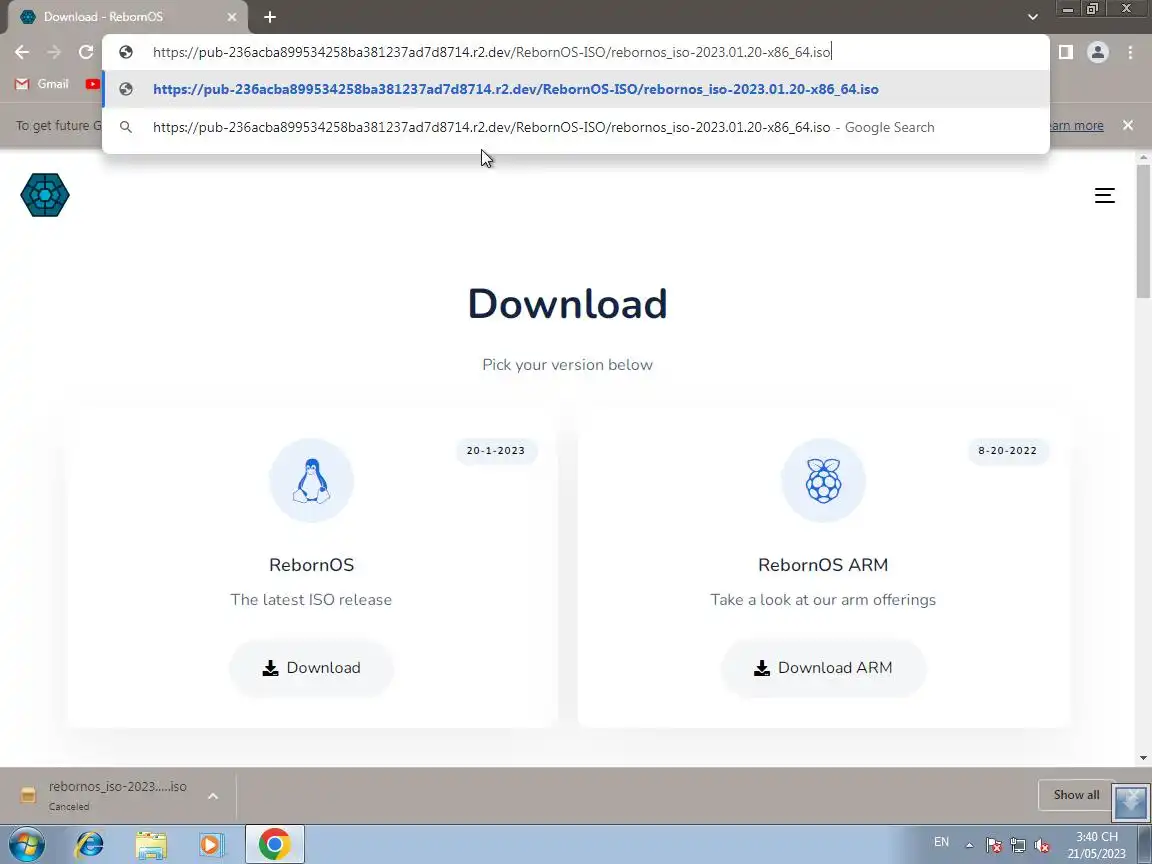Dismiss the info bar with the X

tap(1128, 126)
